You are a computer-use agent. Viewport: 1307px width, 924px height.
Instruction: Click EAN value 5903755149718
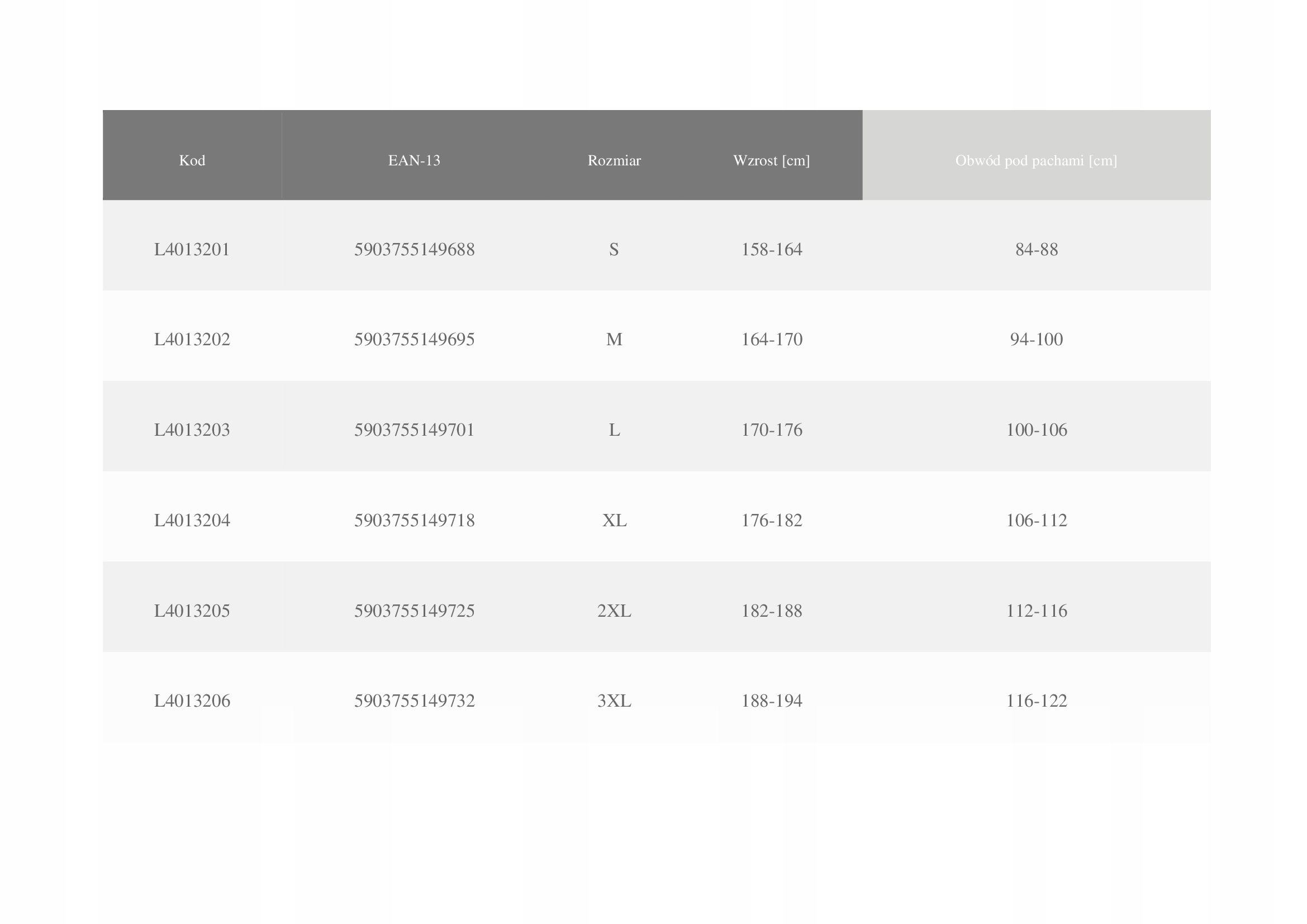(x=415, y=520)
